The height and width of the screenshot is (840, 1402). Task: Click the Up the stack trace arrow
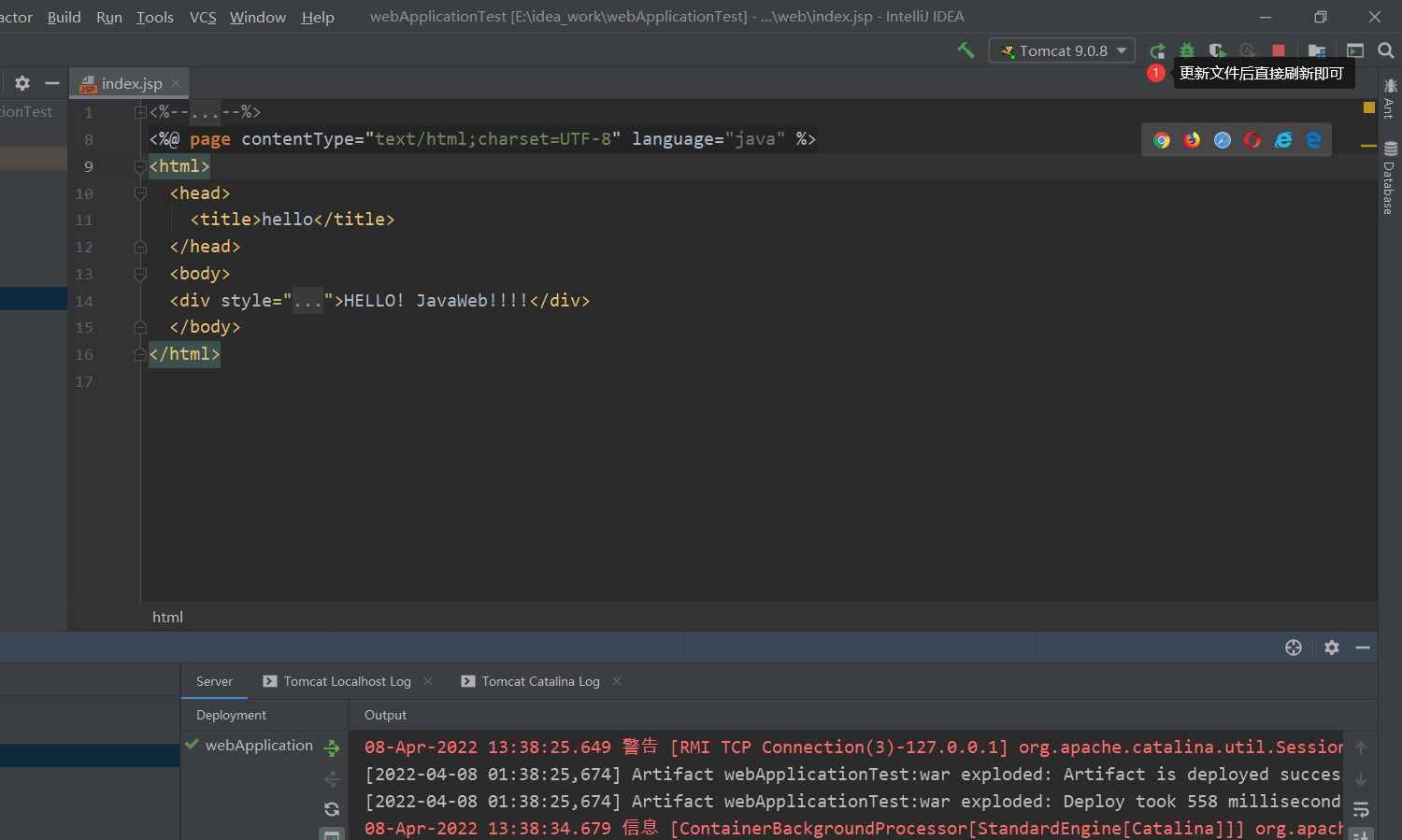[x=1361, y=748]
